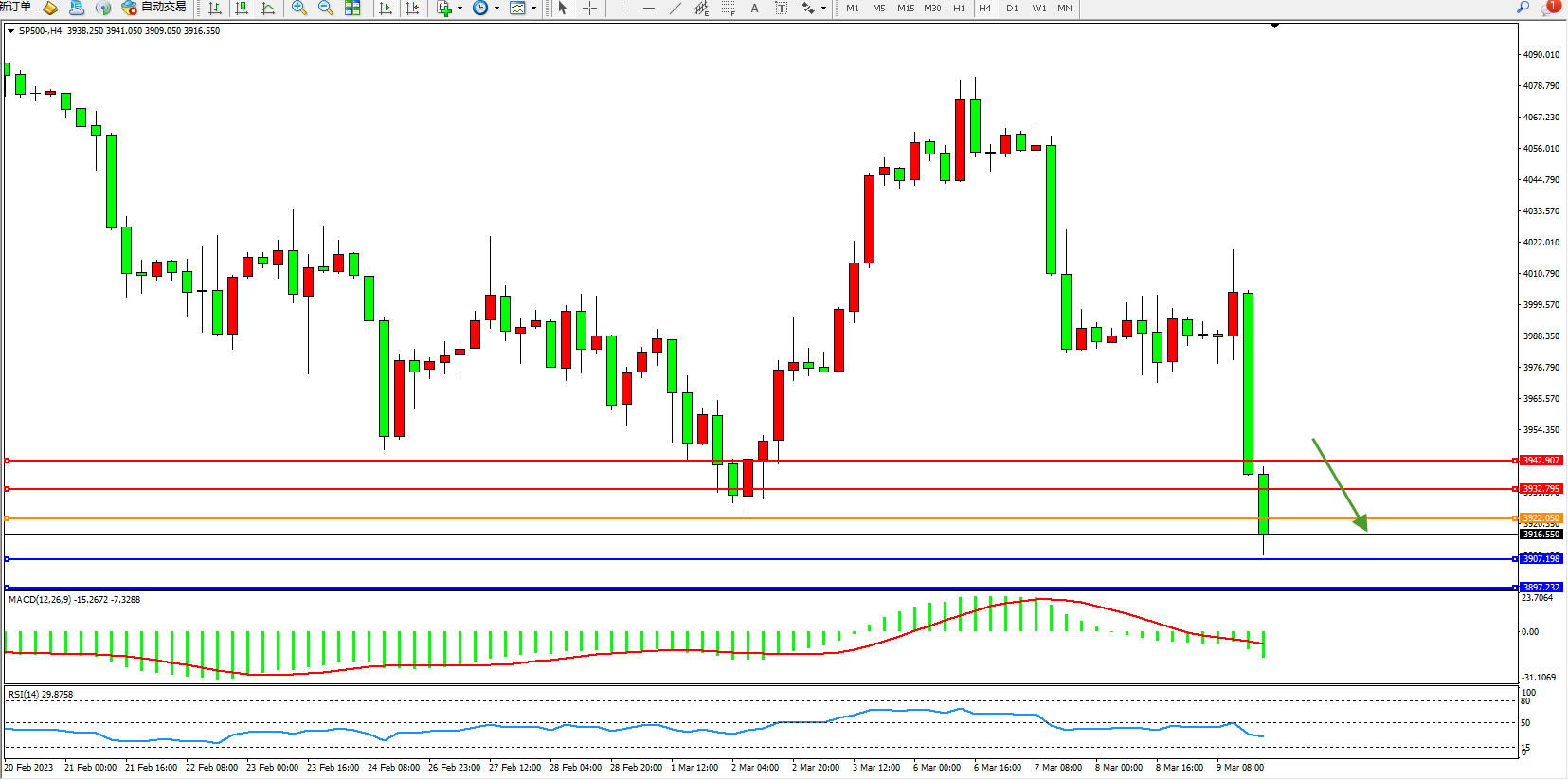Toggle the chart auto scroll button
The width and height of the screenshot is (1568, 780).
pos(386,9)
